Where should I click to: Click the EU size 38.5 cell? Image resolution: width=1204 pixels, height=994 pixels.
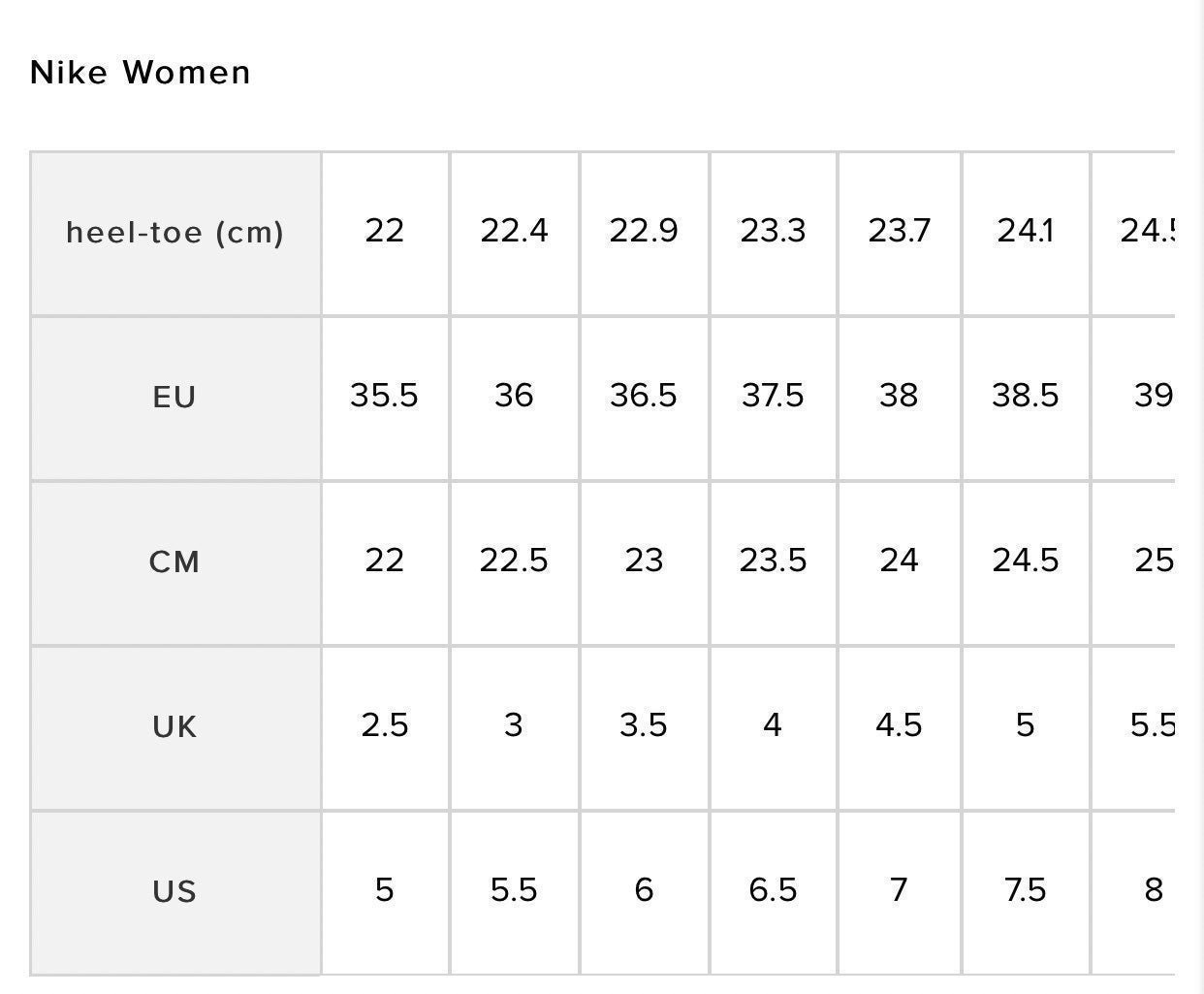tap(1026, 399)
